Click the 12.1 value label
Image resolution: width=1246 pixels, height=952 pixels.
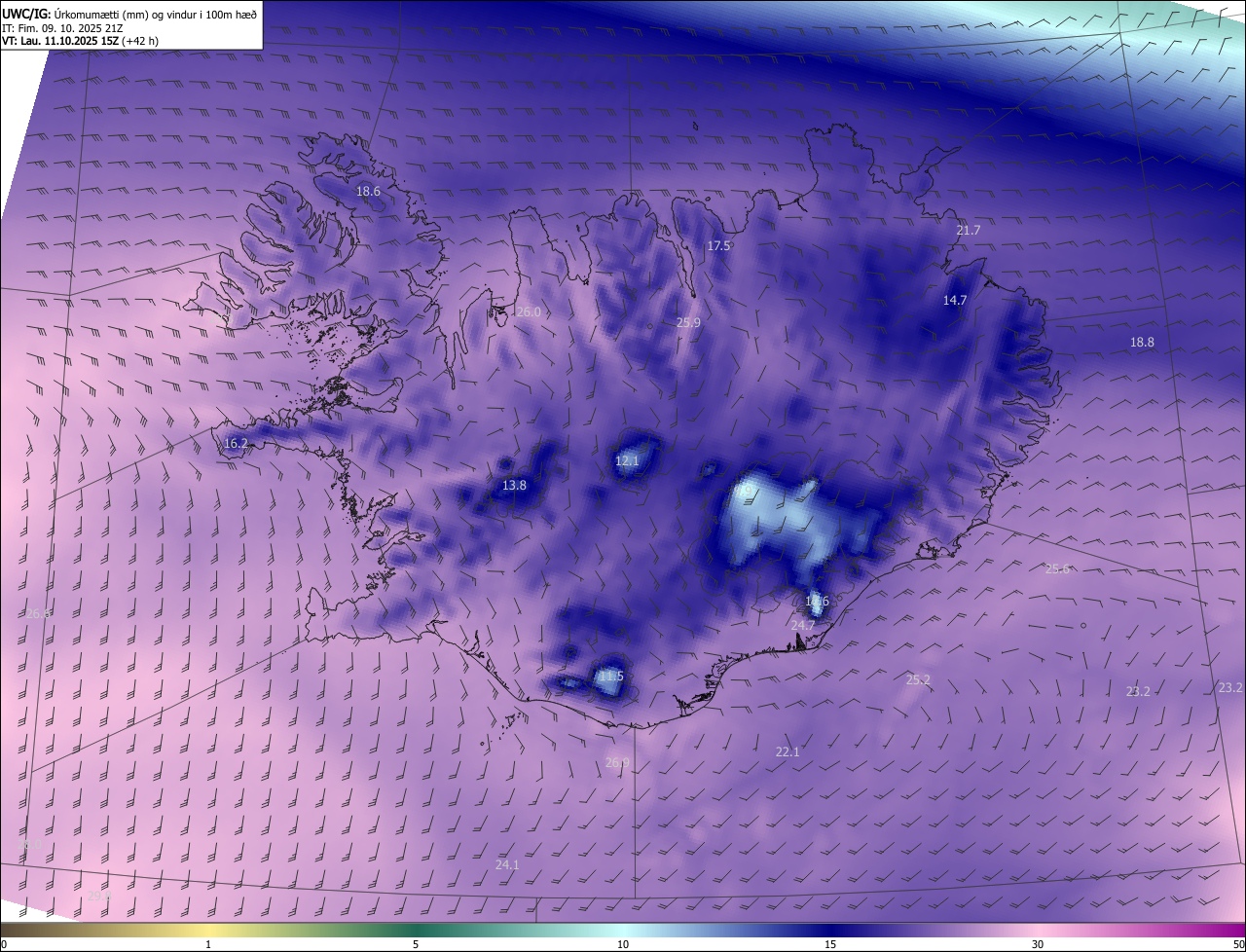pyautogui.click(x=627, y=461)
